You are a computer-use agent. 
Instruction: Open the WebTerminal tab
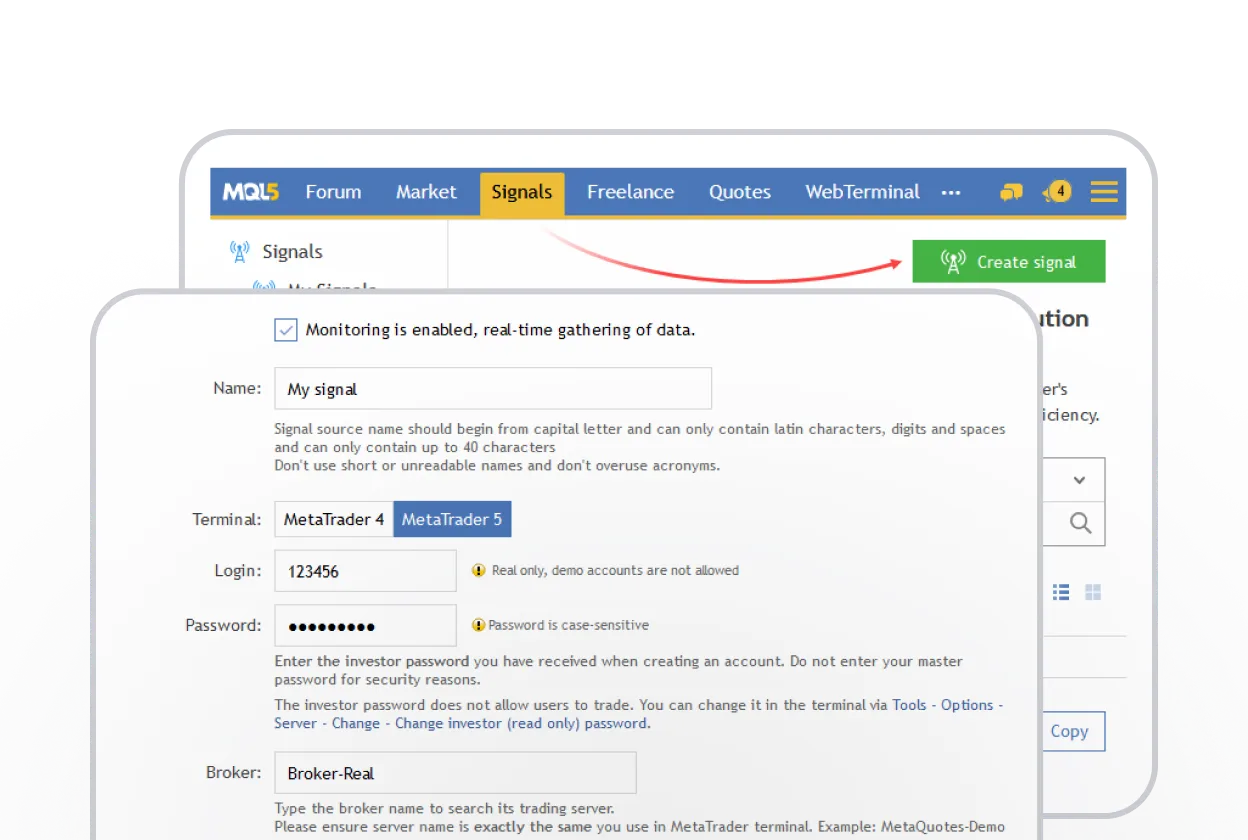pos(862,192)
